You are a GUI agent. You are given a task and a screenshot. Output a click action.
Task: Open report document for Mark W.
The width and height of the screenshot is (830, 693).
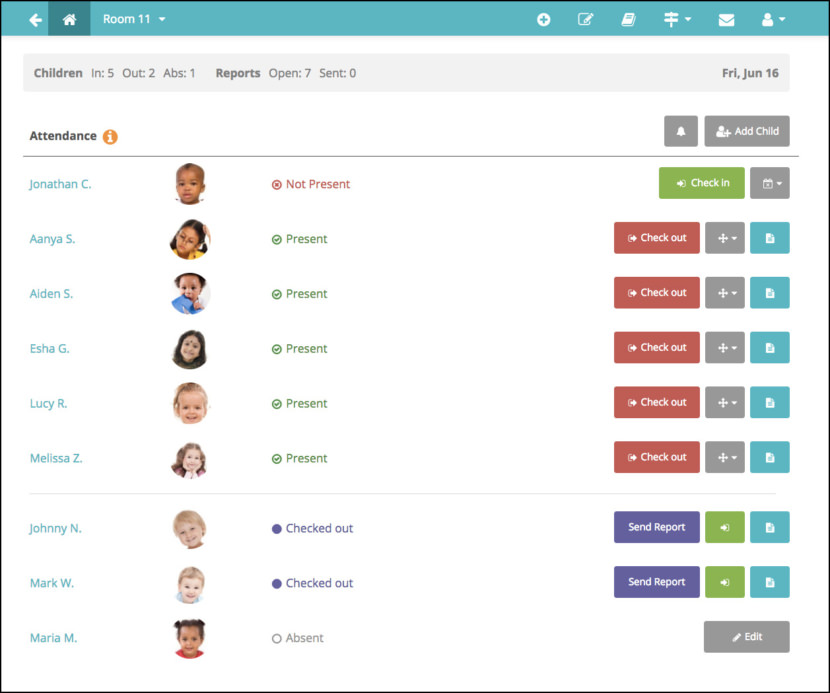(770, 582)
